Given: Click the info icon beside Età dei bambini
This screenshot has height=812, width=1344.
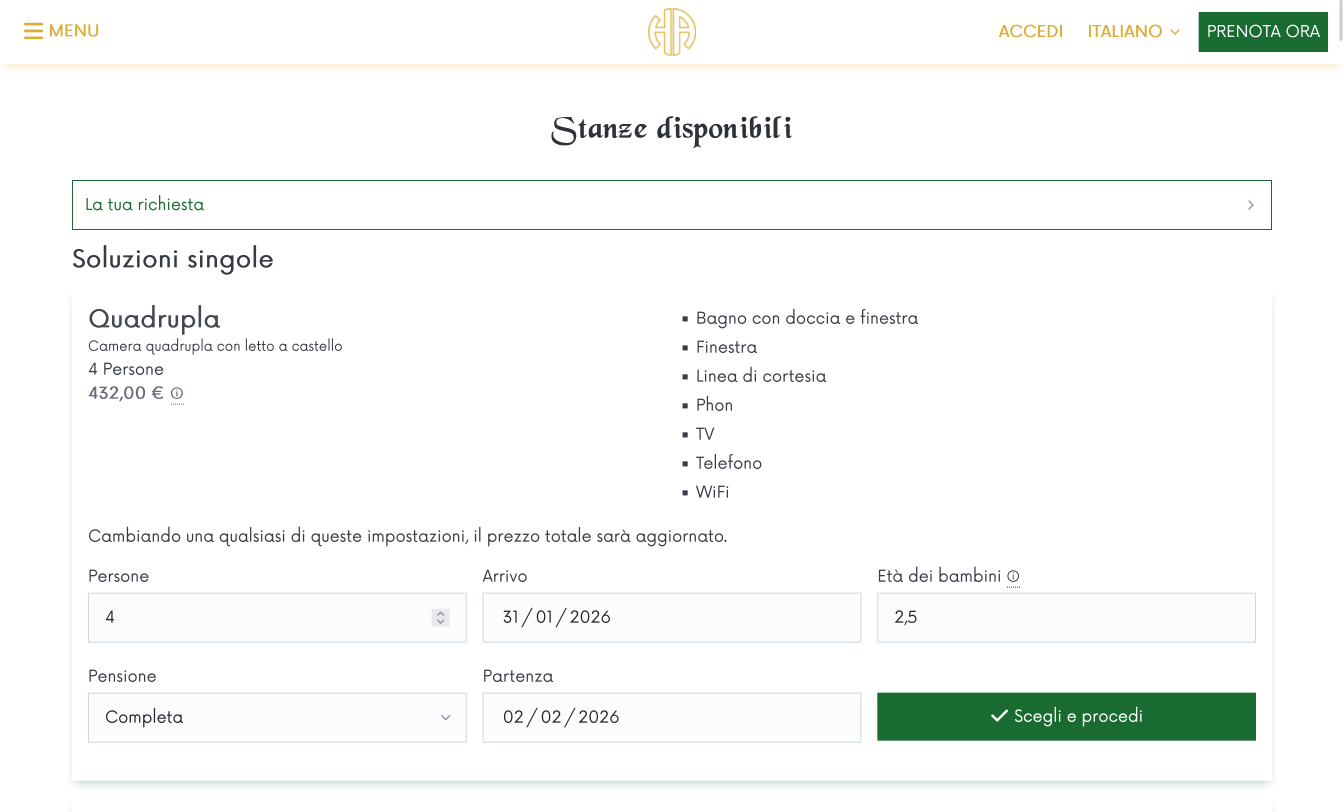Looking at the screenshot, I should (x=1013, y=576).
